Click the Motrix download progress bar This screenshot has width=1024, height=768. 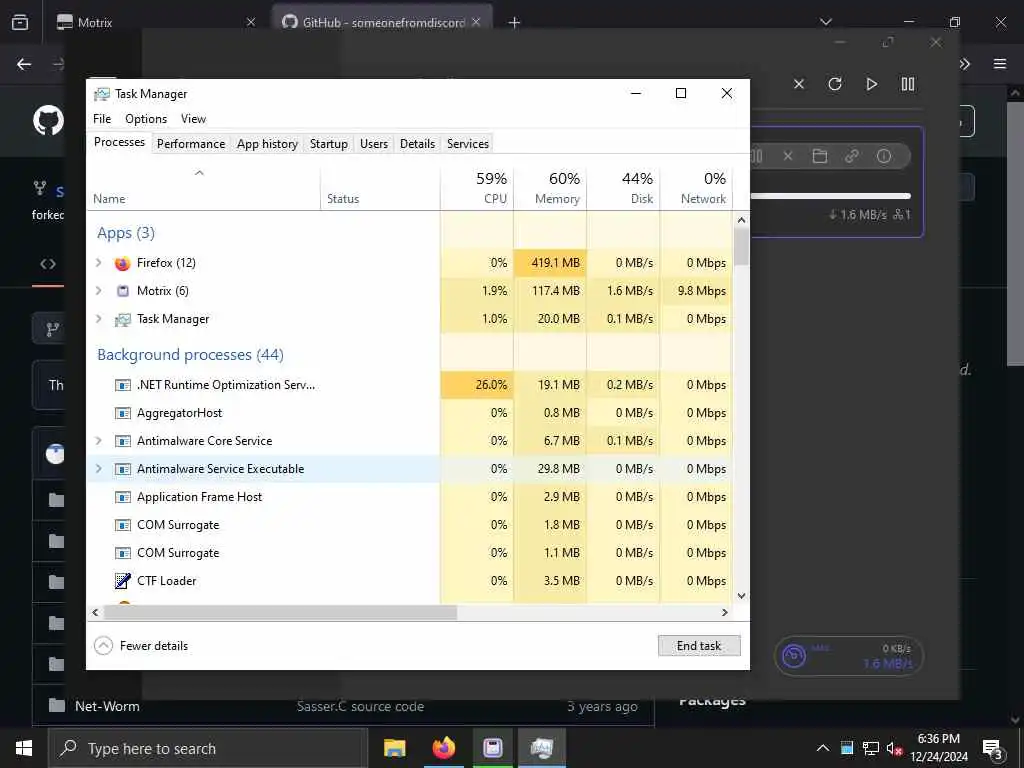point(831,196)
